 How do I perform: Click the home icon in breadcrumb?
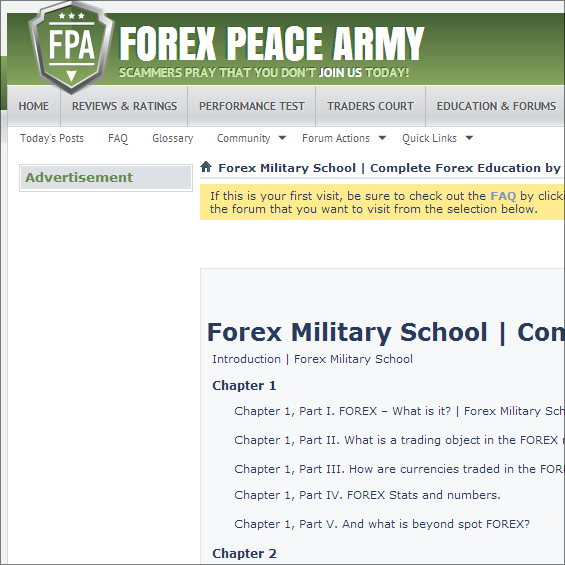(206, 167)
